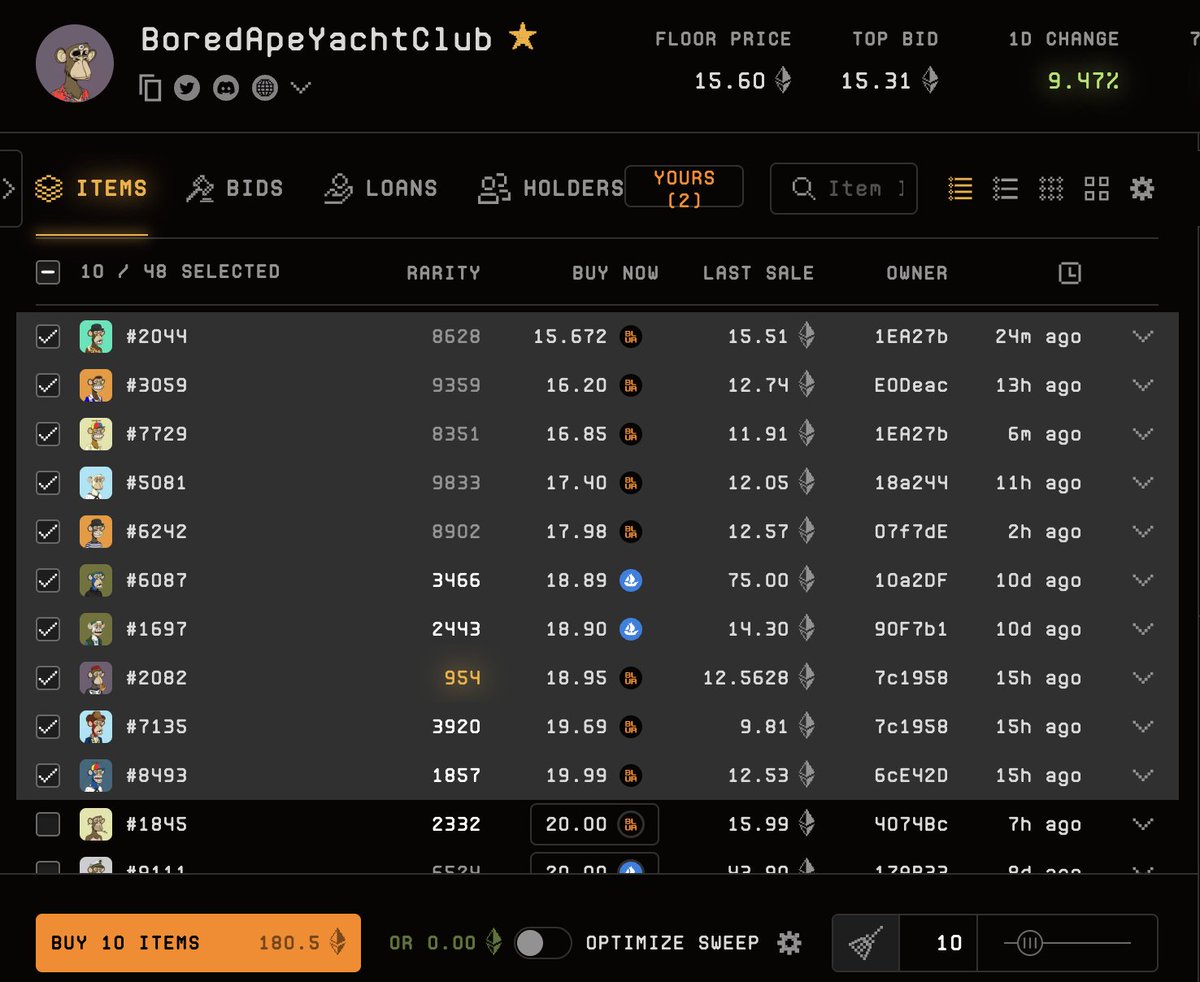Expand the row for ape #8493
1200x982 pixels.
pos(1142,775)
